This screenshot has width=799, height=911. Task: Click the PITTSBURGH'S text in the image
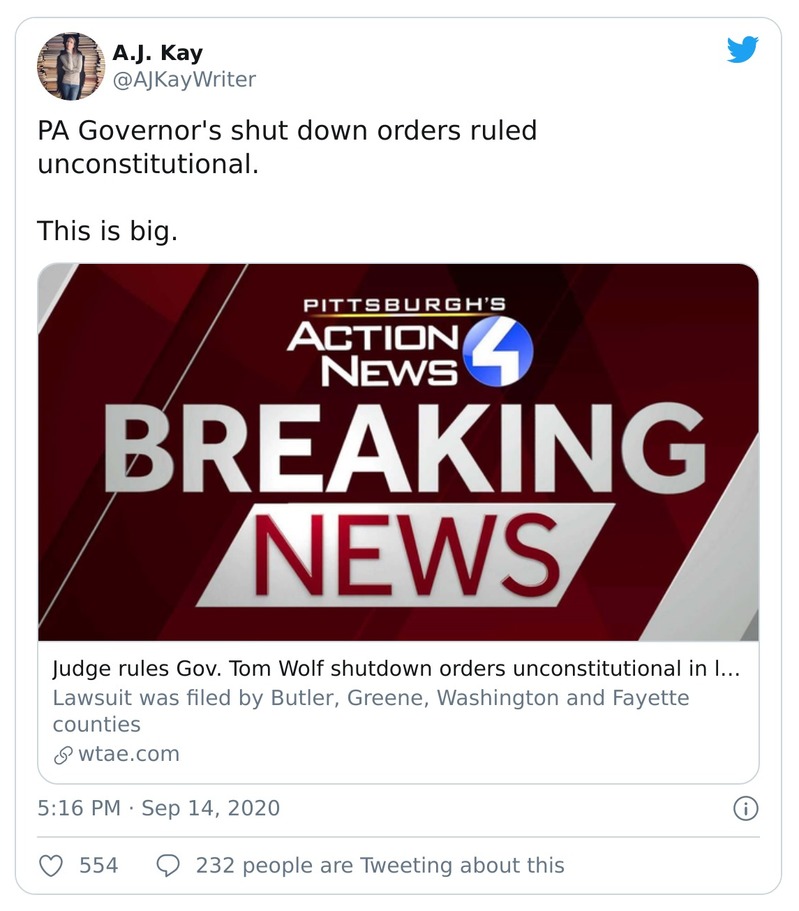tap(404, 305)
